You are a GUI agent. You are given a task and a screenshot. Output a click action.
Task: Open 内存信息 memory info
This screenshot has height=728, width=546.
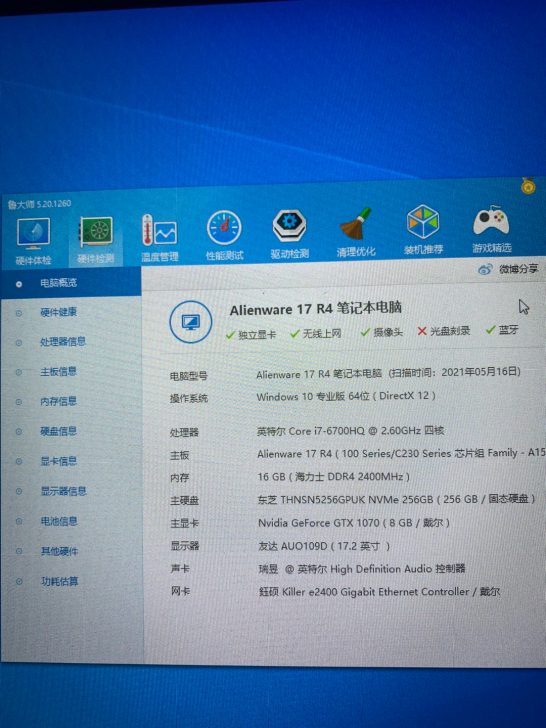tap(58, 401)
